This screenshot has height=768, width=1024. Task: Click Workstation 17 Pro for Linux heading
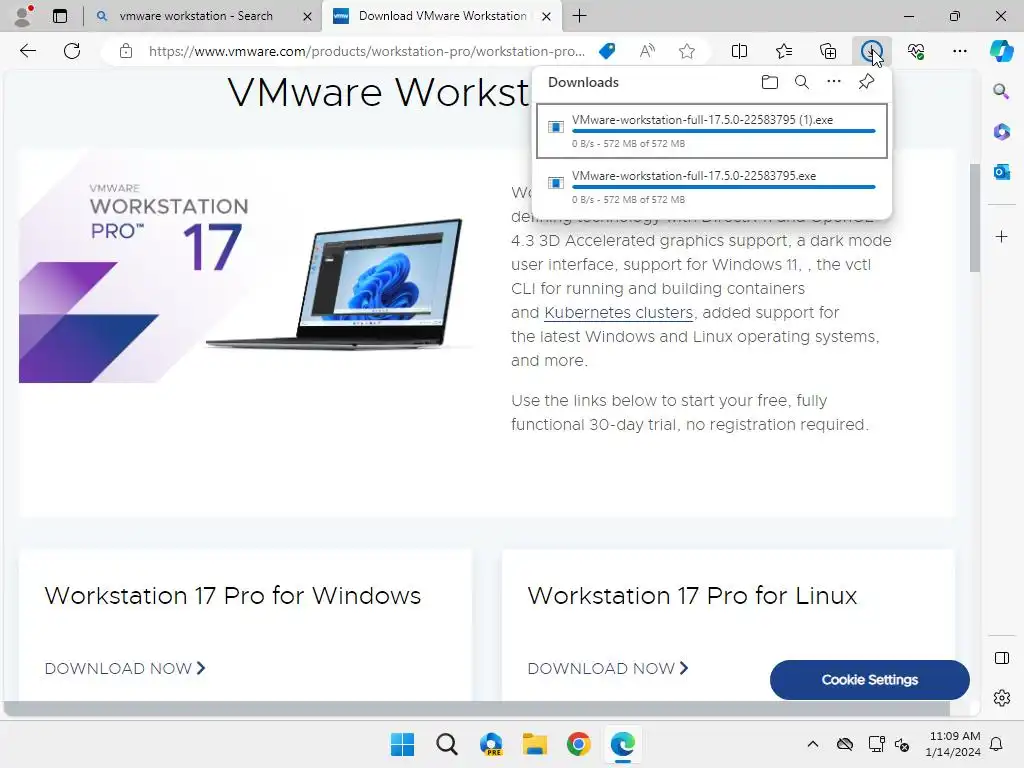tap(692, 596)
